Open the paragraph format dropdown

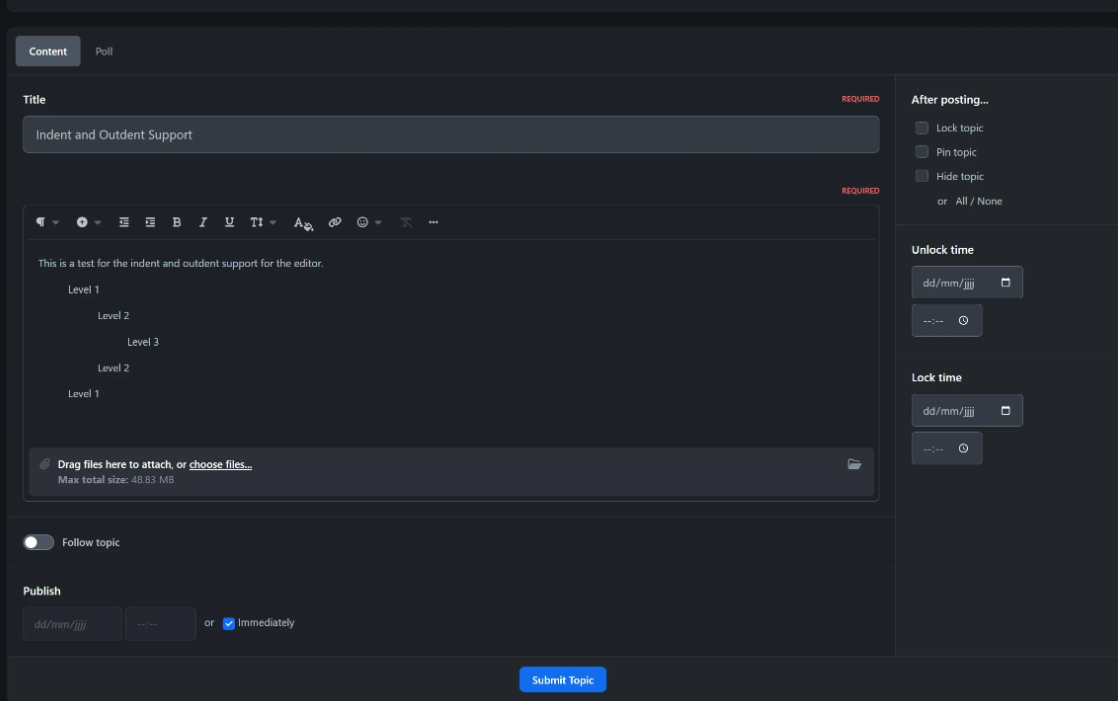click(x=47, y=222)
